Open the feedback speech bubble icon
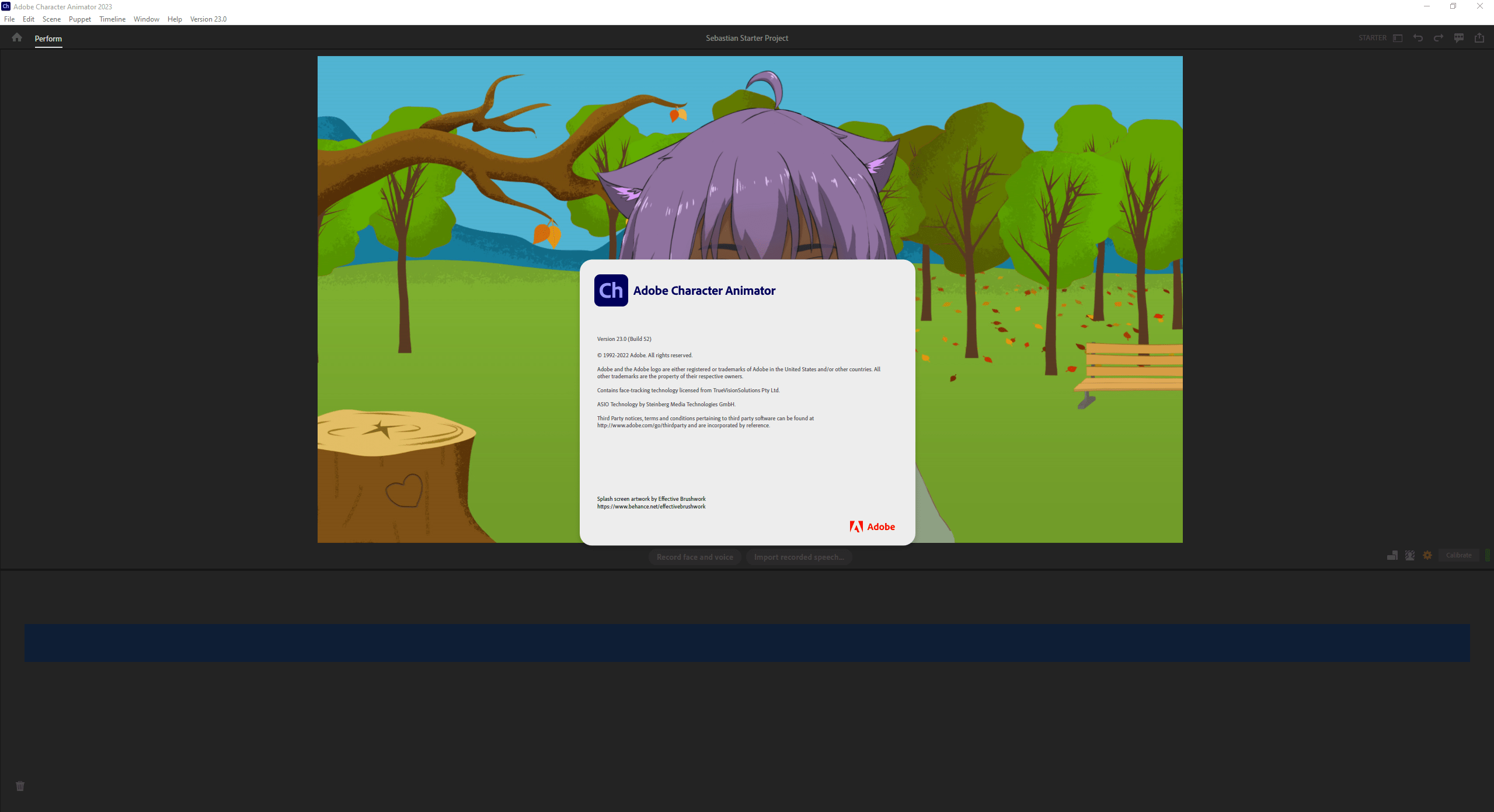This screenshot has height=812, width=1494. point(1459,38)
